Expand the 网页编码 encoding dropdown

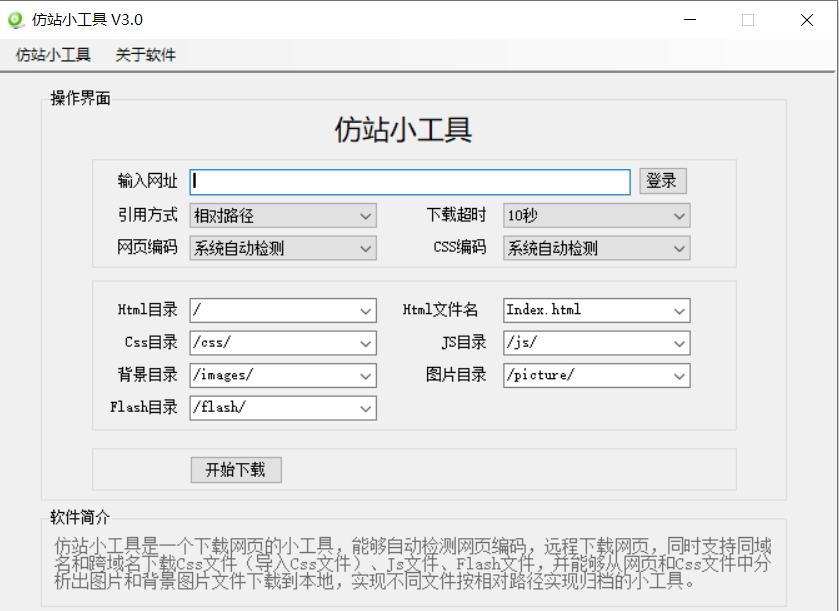[x=283, y=248]
